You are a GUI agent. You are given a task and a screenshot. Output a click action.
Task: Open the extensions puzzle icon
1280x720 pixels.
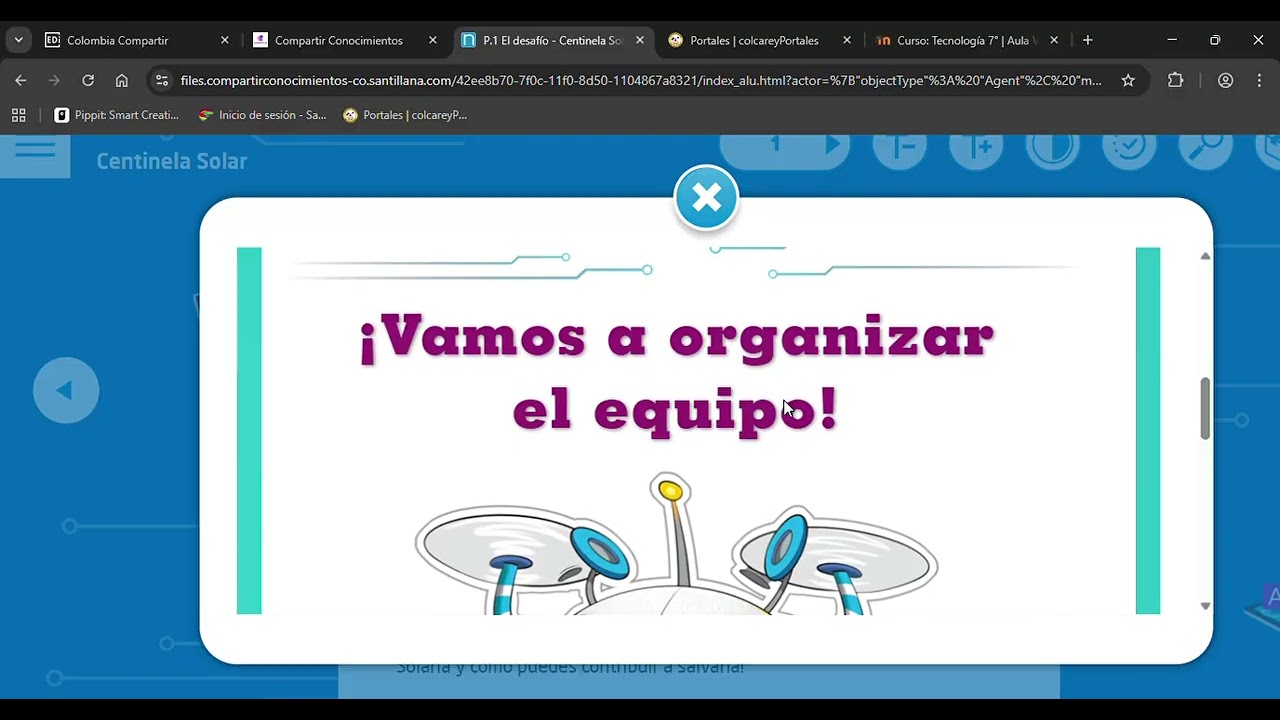[1176, 80]
